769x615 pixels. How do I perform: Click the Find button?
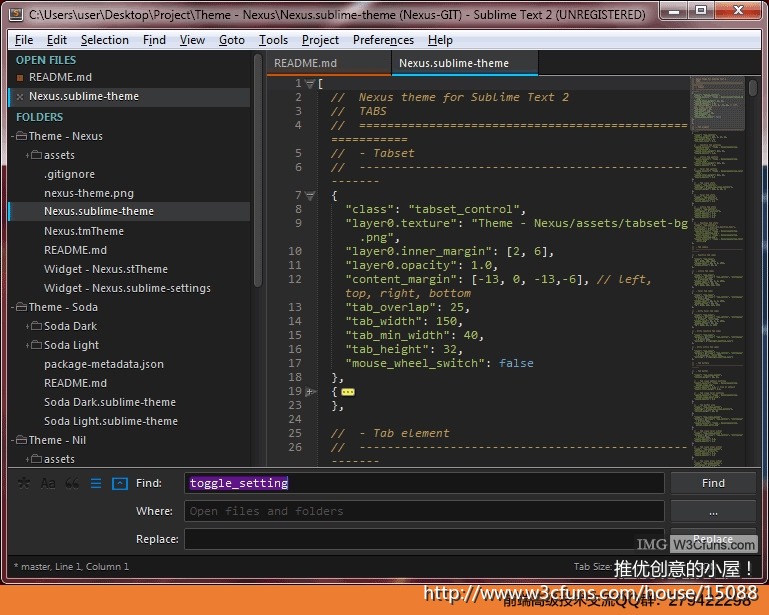[x=713, y=483]
